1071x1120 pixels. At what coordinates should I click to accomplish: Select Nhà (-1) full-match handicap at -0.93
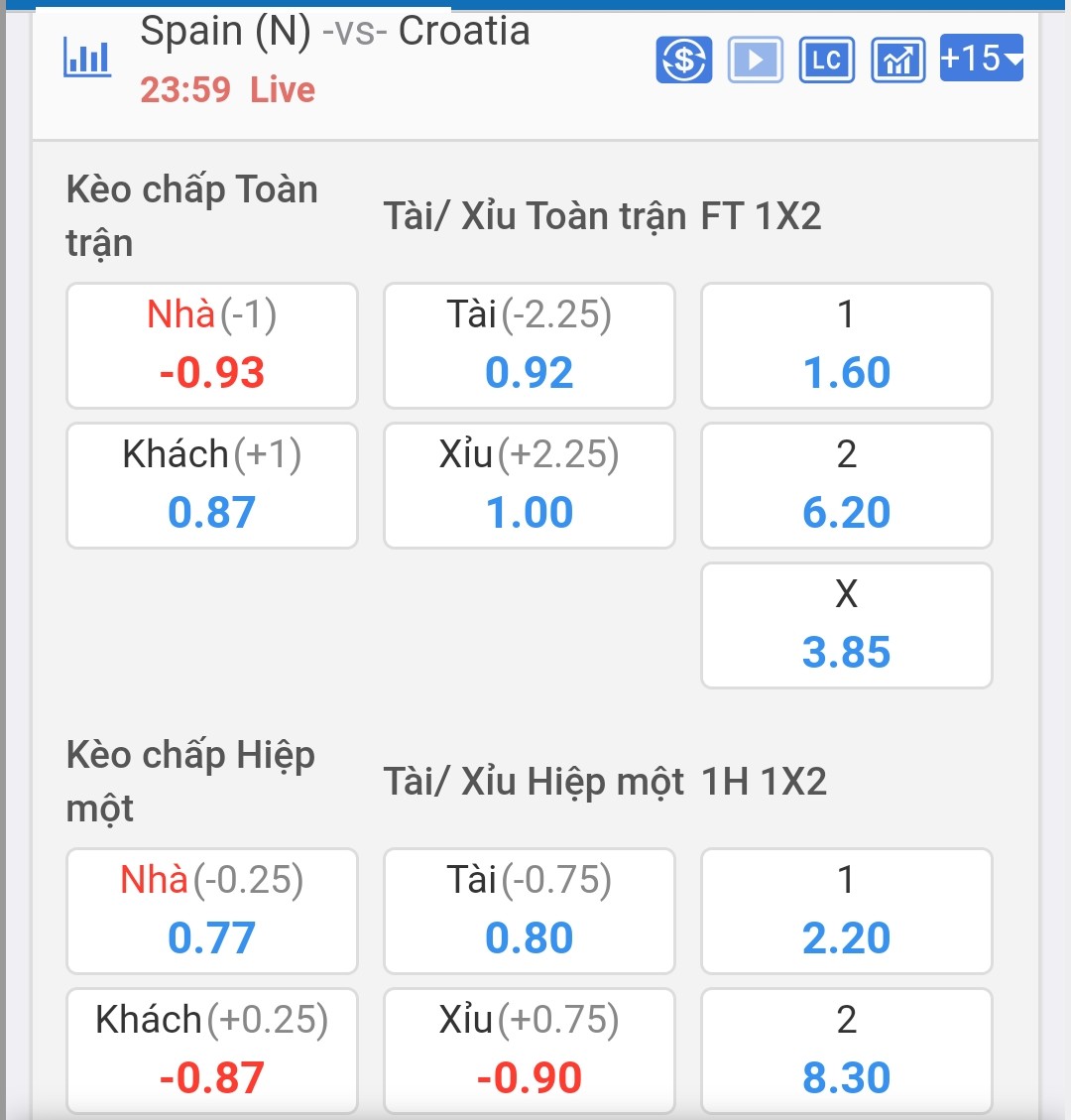click(212, 346)
